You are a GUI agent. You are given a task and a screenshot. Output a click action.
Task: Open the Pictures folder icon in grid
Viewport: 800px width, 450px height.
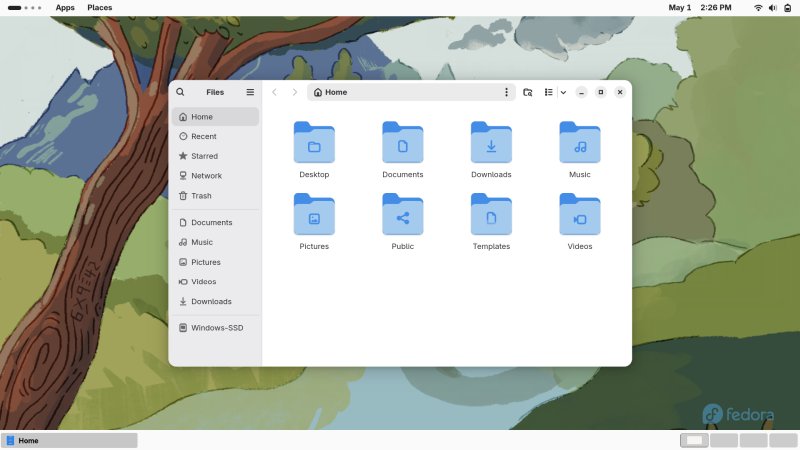point(314,214)
